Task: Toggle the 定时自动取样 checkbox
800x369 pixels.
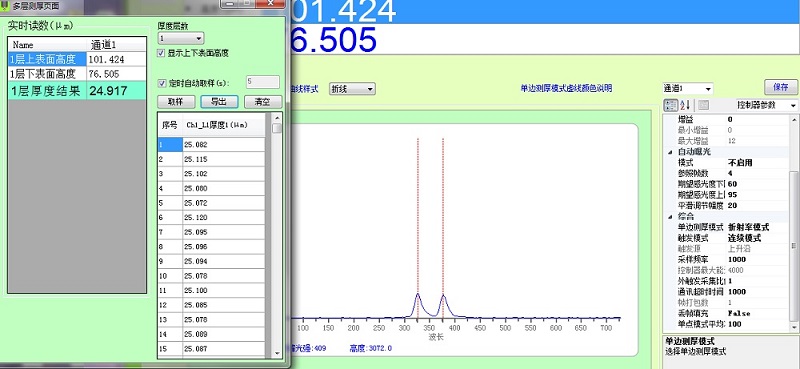Action: pyautogui.click(x=162, y=83)
